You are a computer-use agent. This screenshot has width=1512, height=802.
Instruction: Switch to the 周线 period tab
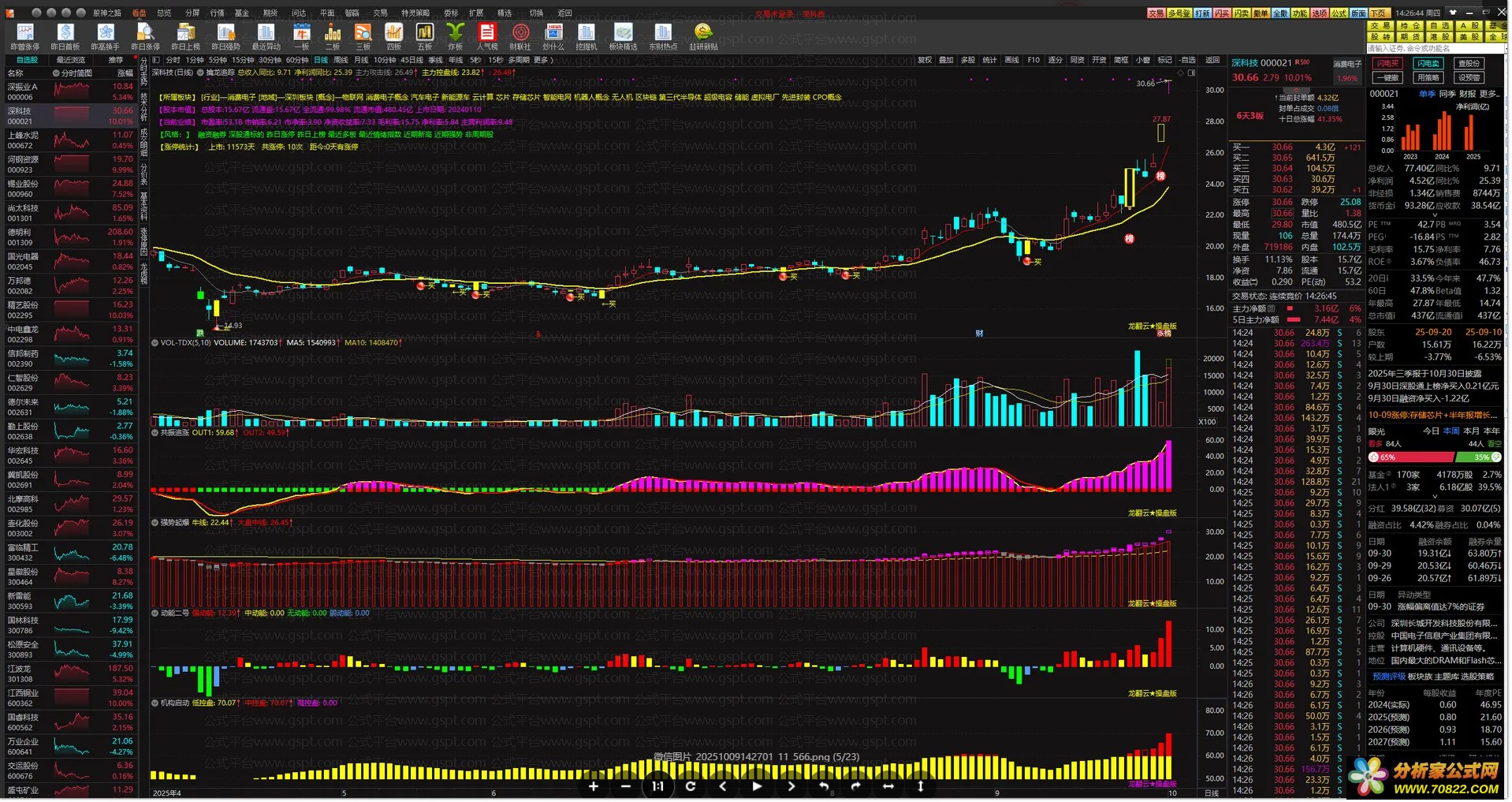click(341, 60)
